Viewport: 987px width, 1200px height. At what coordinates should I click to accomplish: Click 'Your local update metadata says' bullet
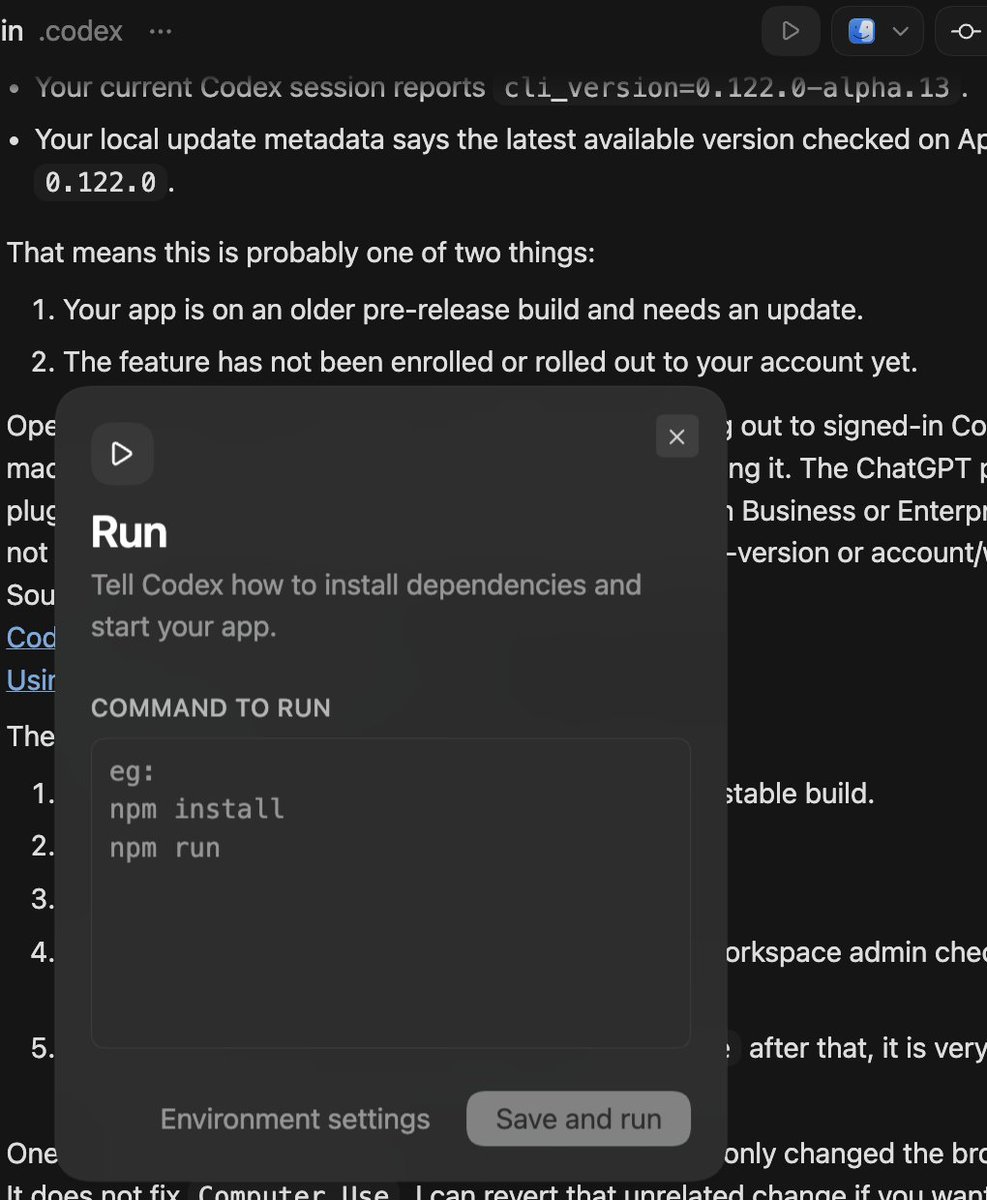pyautogui.click(x=510, y=160)
